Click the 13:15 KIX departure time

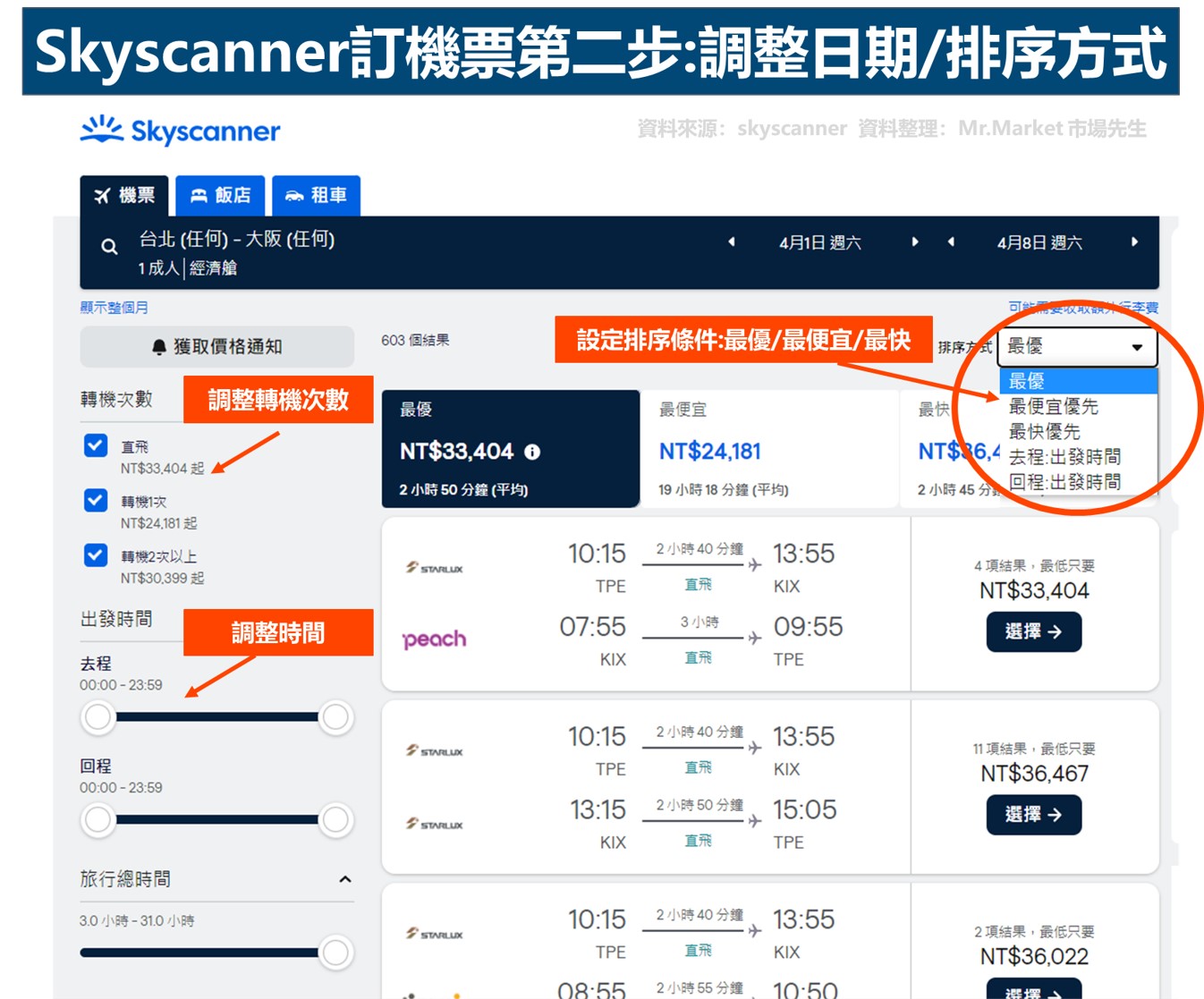tap(598, 809)
